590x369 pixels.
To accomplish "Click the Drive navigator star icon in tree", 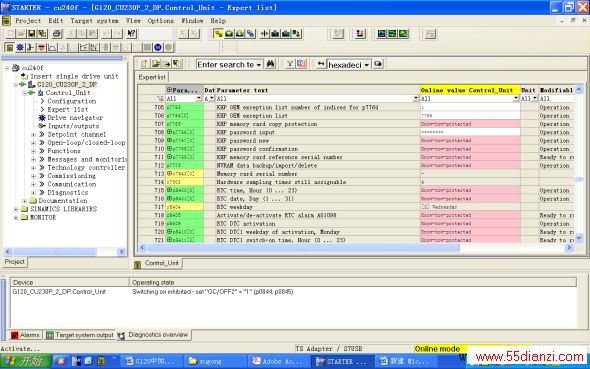I will coord(42,118).
